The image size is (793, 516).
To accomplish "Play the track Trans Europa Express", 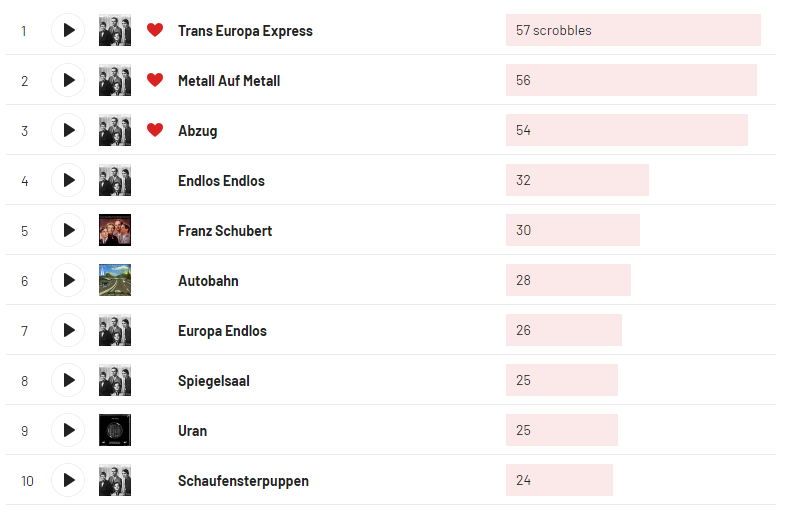I will (x=68, y=30).
